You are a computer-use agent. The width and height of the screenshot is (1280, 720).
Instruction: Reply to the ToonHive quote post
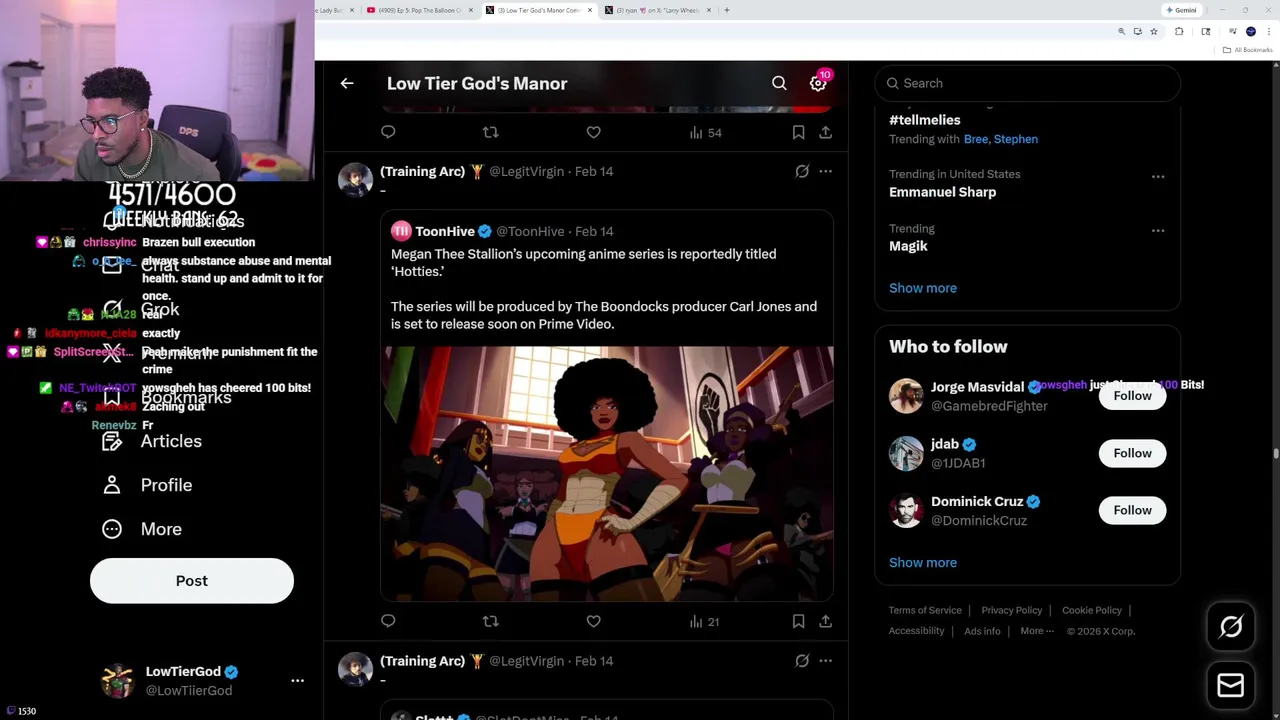(x=388, y=621)
